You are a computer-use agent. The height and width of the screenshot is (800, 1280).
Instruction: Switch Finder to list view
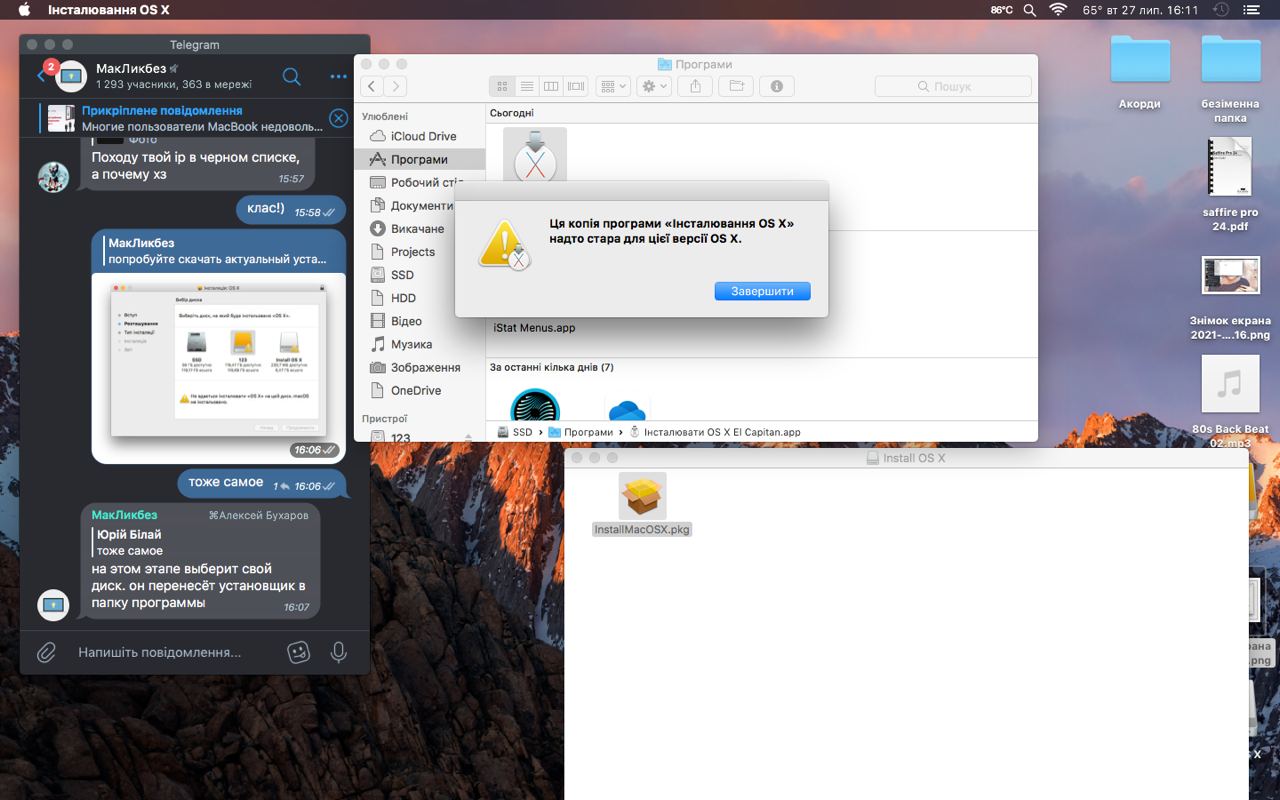pos(526,86)
